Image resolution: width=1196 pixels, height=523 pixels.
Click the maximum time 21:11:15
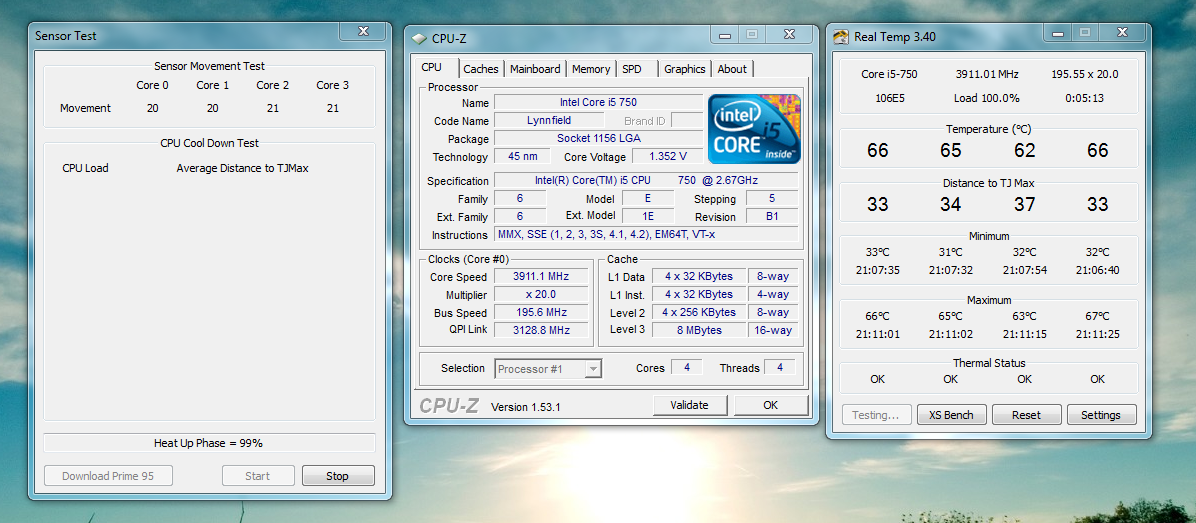[1024, 334]
